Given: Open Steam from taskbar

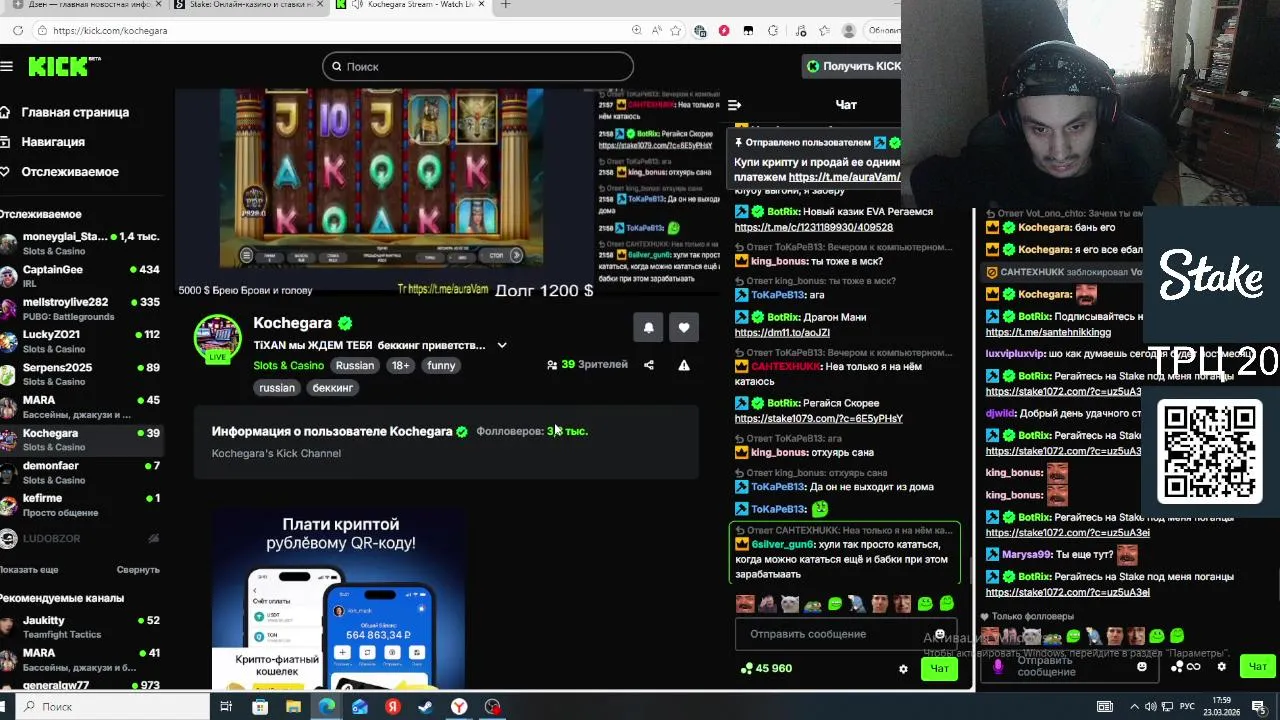Looking at the screenshot, I should (x=426, y=707).
